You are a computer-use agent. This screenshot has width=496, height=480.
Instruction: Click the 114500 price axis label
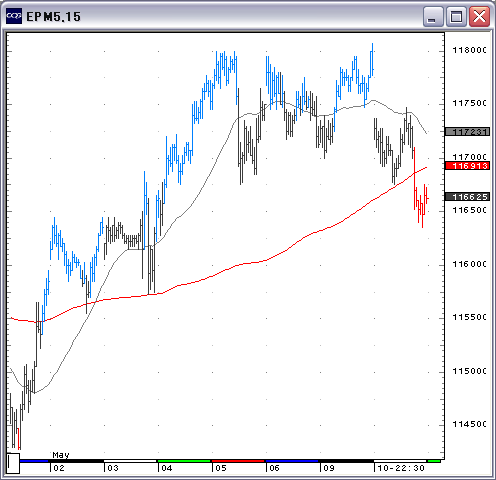coord(469,424)
